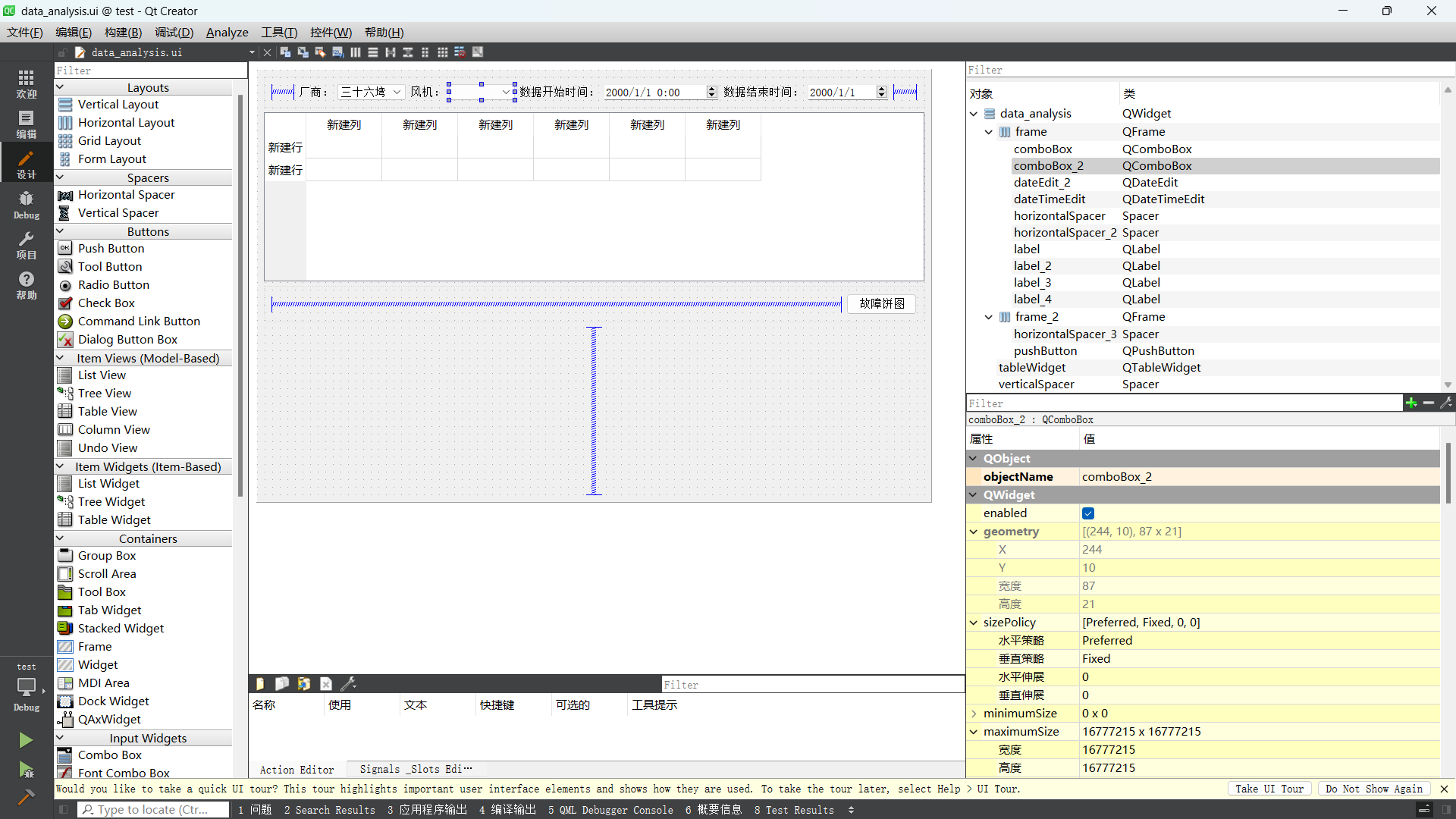Open test Debug kit selector
1456x819 pixels.
(26, 686)
